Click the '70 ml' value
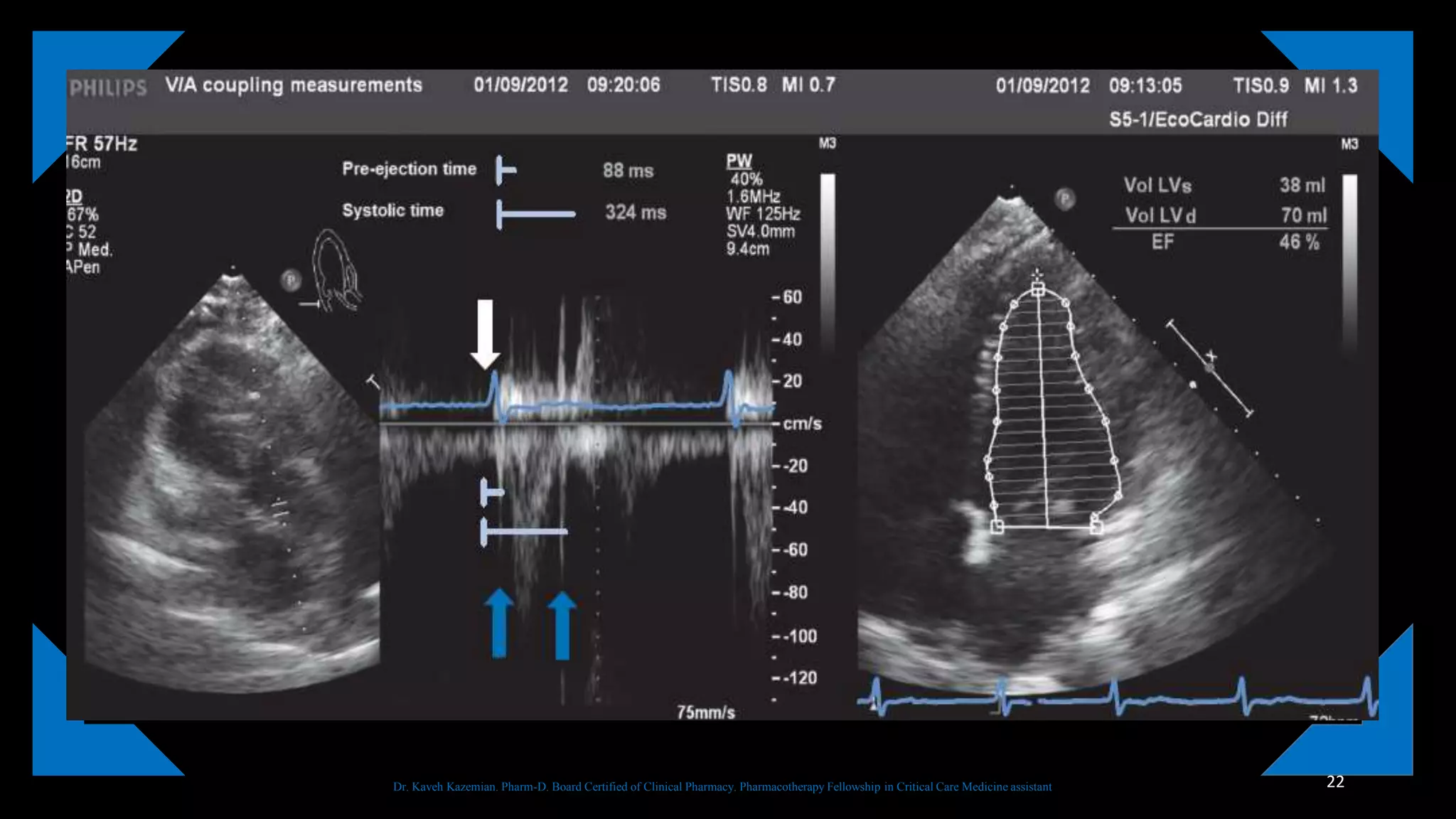This screenshot has height=819, width=1456. (x=1304, y=215)
